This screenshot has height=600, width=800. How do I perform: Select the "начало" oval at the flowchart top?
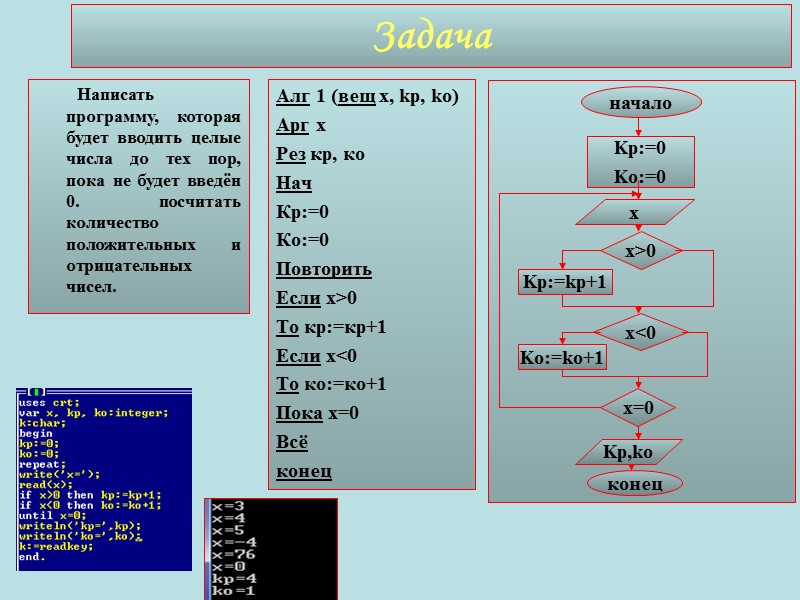tap(642, 103)
